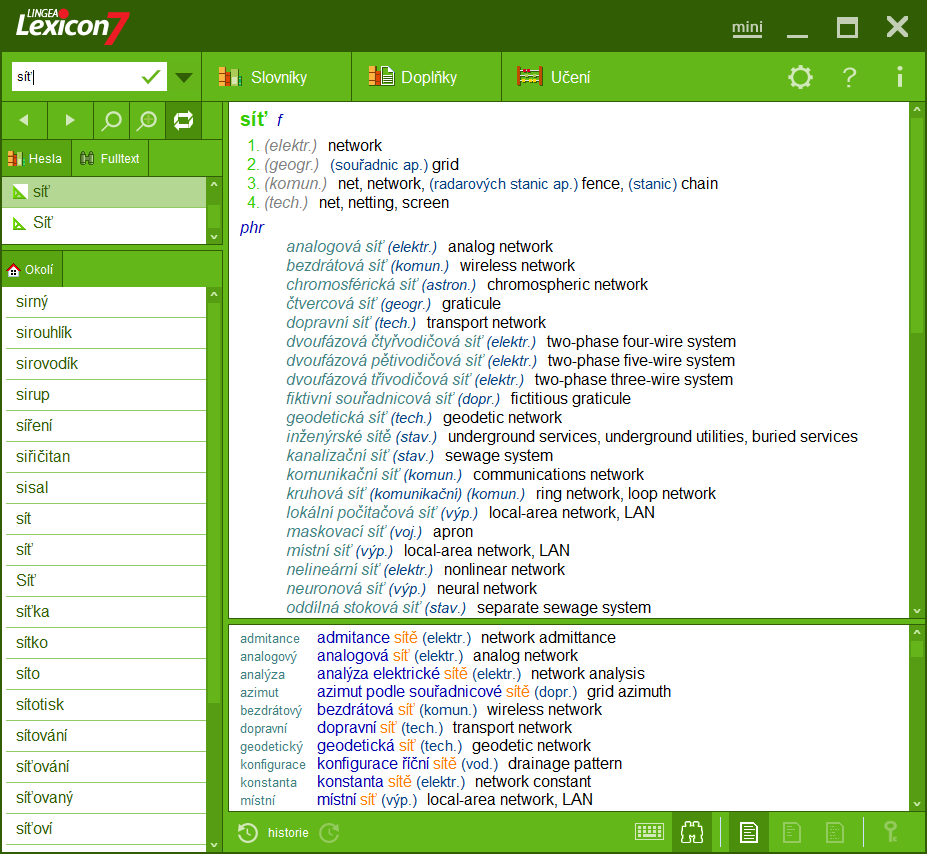
Task: Click the magnifier search icon
Action: click(112, 121)
